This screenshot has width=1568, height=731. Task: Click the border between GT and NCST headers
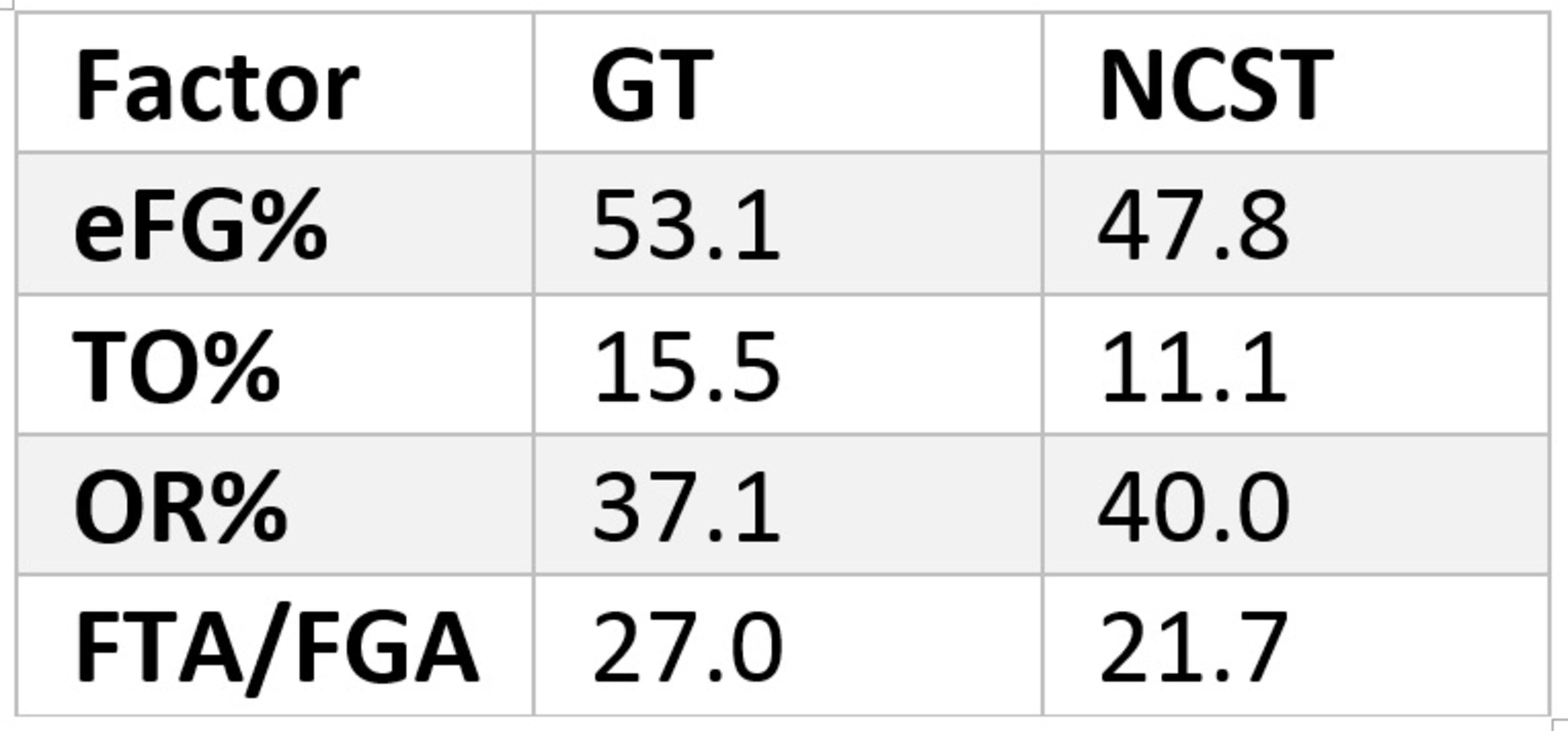point(1042,83)
